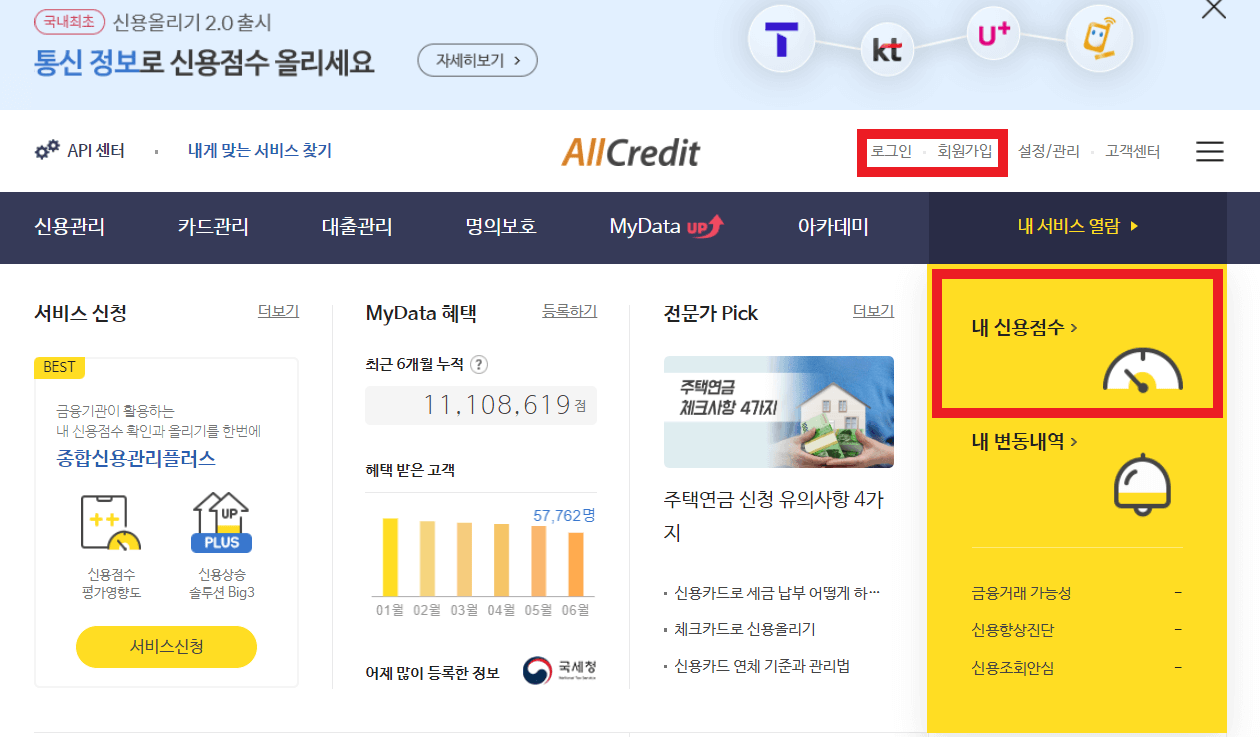Click the U+ carrier icon
The height and width of the screenshot is (737, 1260).
click(992, 31)
